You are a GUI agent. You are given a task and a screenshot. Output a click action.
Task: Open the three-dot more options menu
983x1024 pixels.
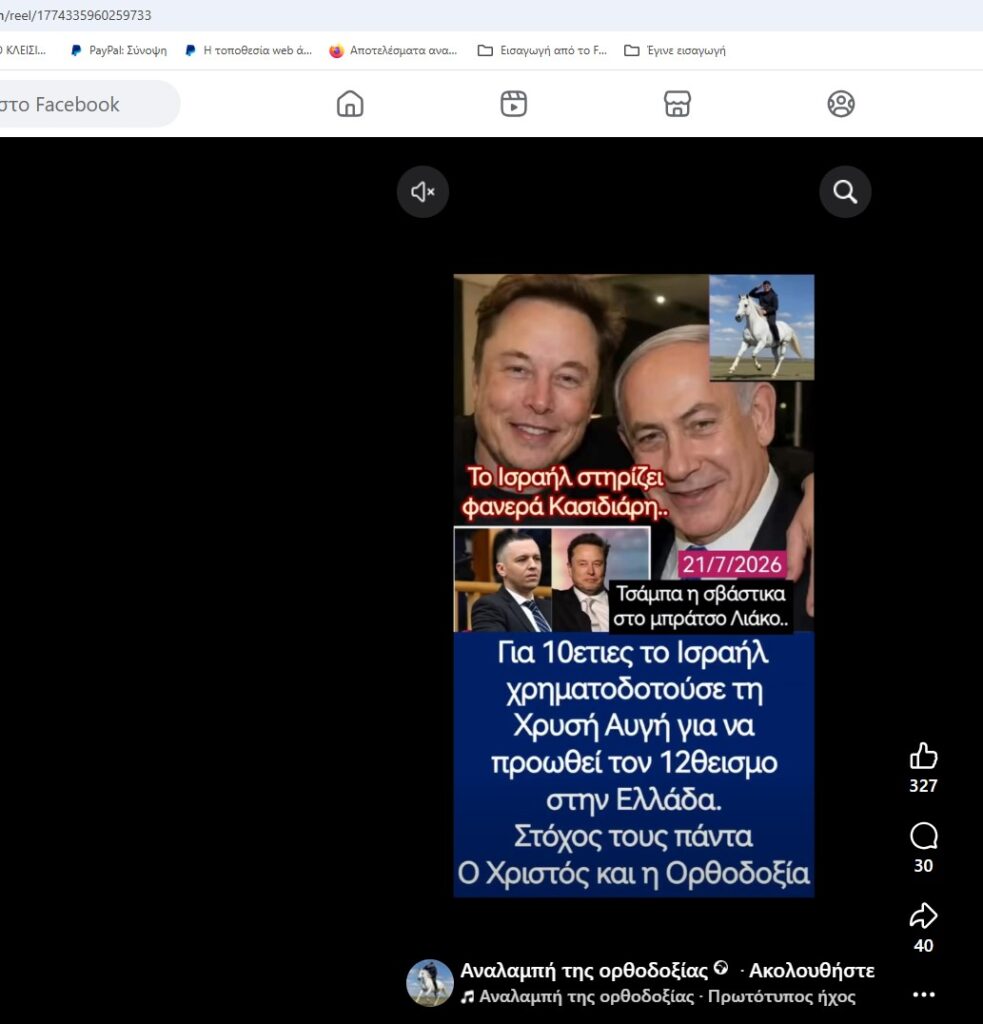click(924, 994)
